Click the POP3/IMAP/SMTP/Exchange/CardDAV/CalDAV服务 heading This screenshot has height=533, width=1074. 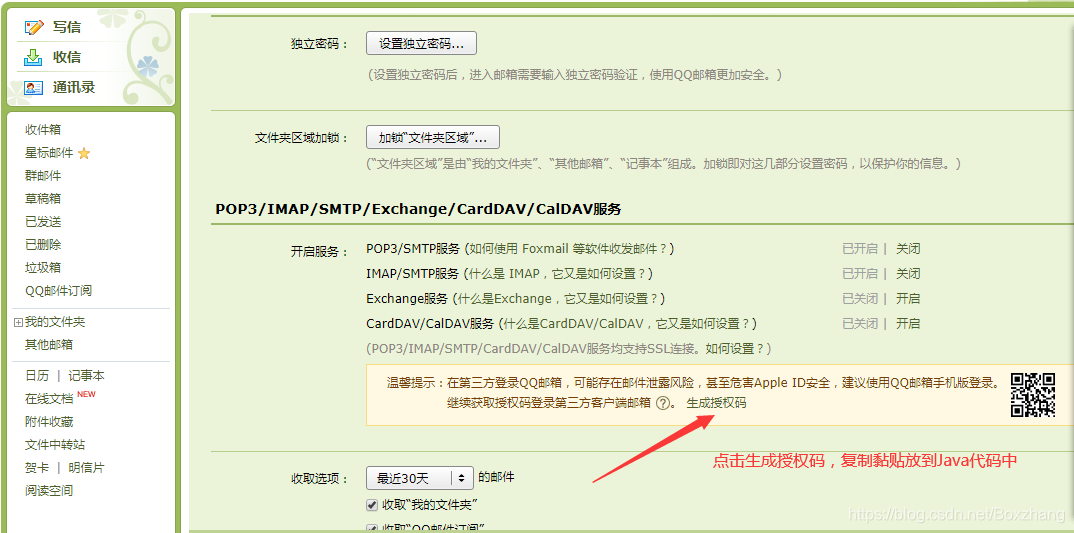click(419, 209)
